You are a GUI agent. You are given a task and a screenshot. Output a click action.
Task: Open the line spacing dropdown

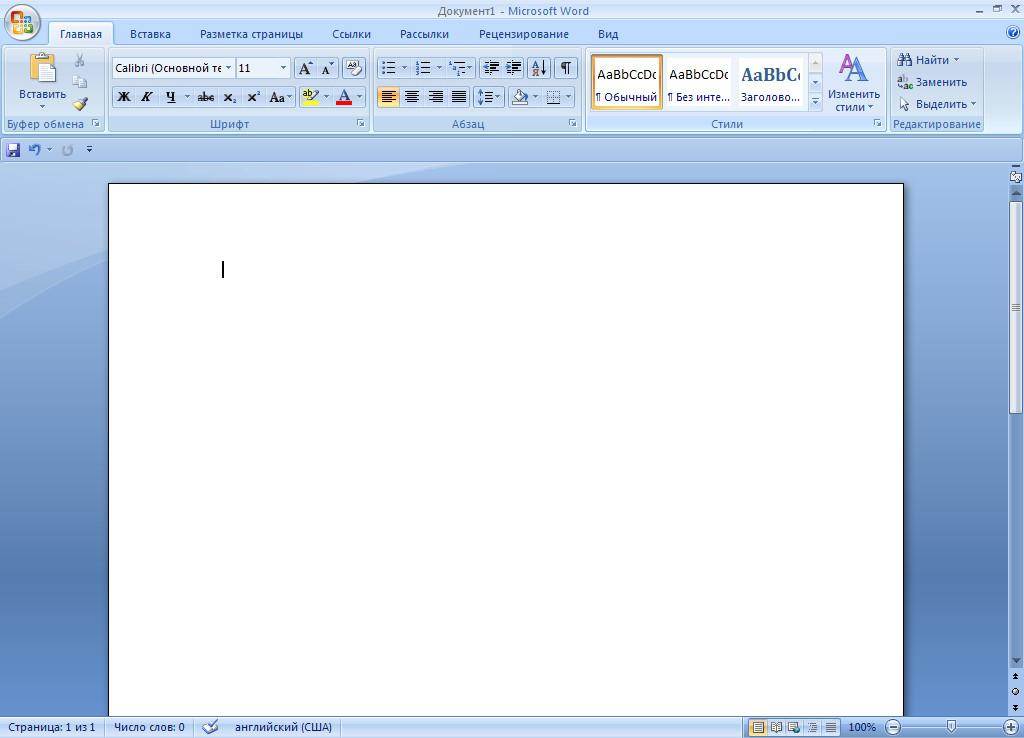(x=488, y=97)
